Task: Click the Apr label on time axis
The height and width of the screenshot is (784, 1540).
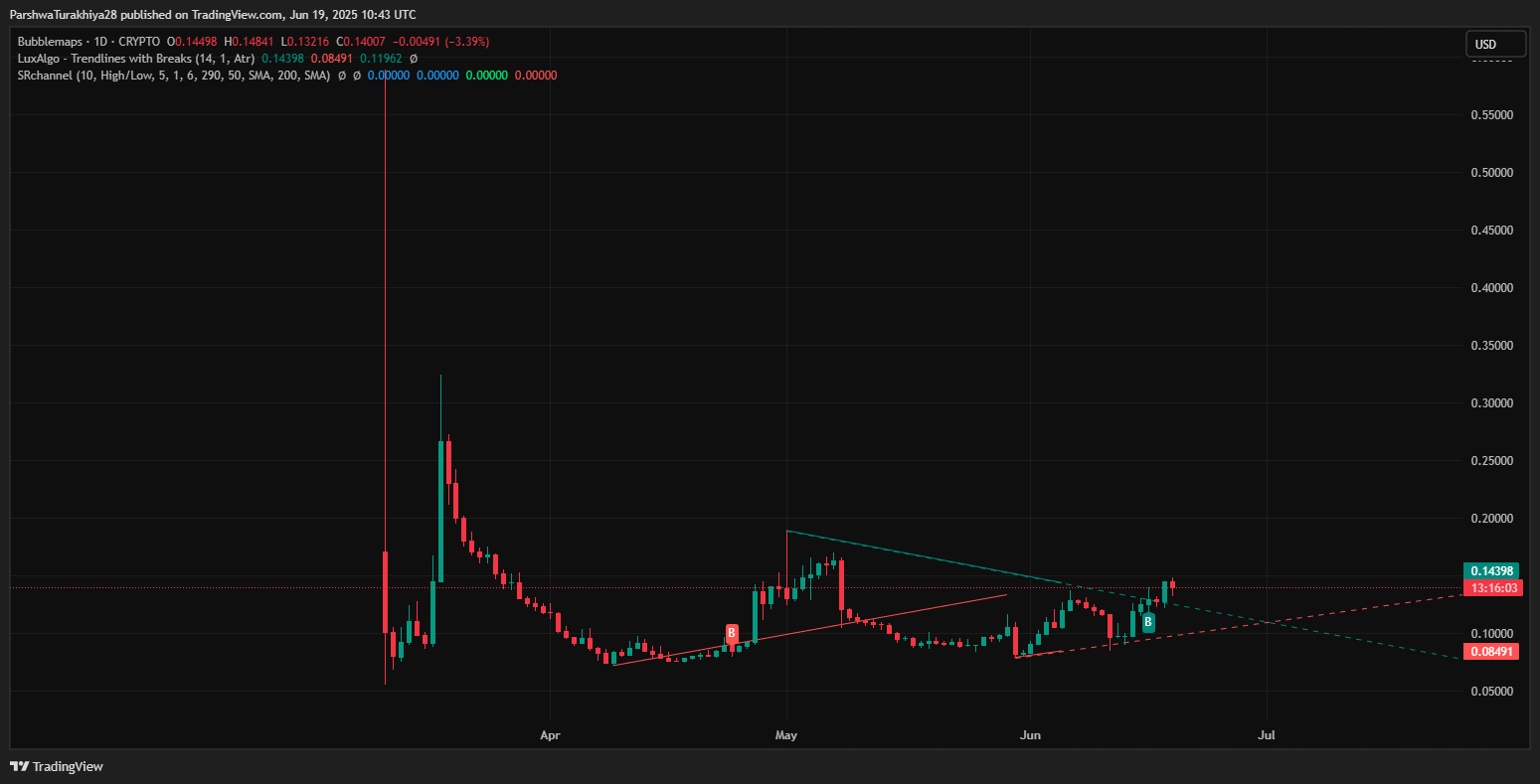Action: (550, 735)
